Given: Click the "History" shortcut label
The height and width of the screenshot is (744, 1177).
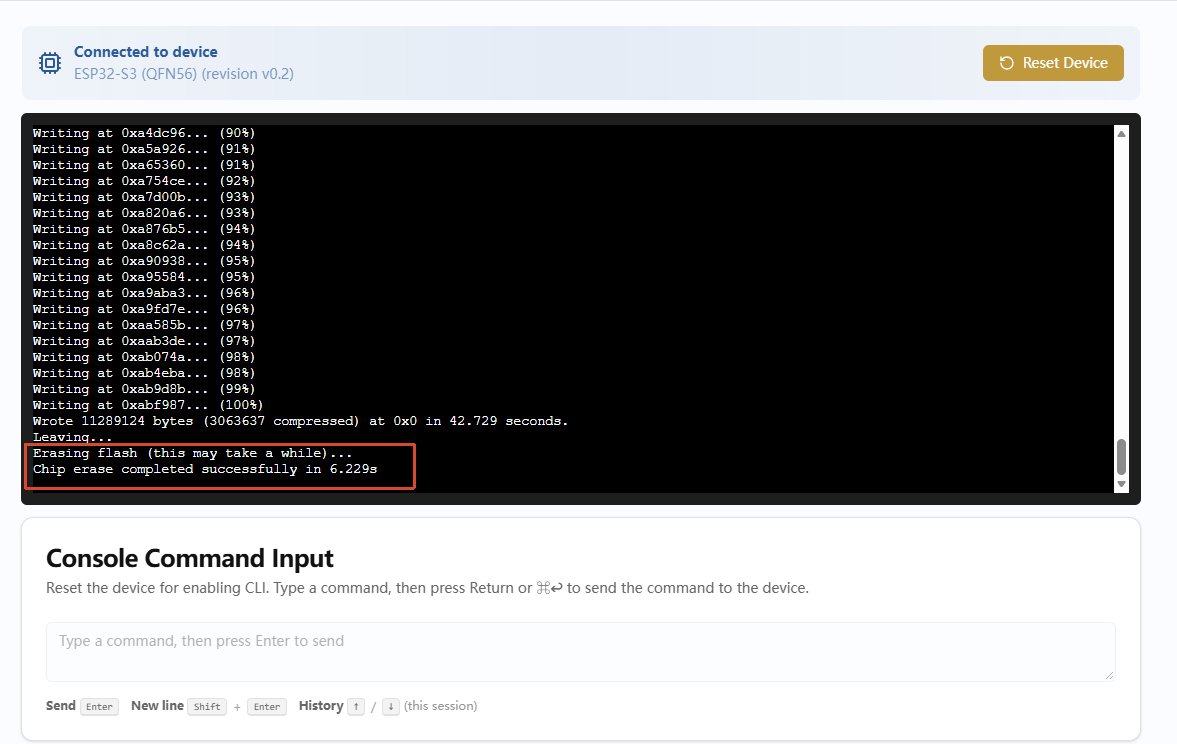Looking at the screenshot, I should point(321,706).
